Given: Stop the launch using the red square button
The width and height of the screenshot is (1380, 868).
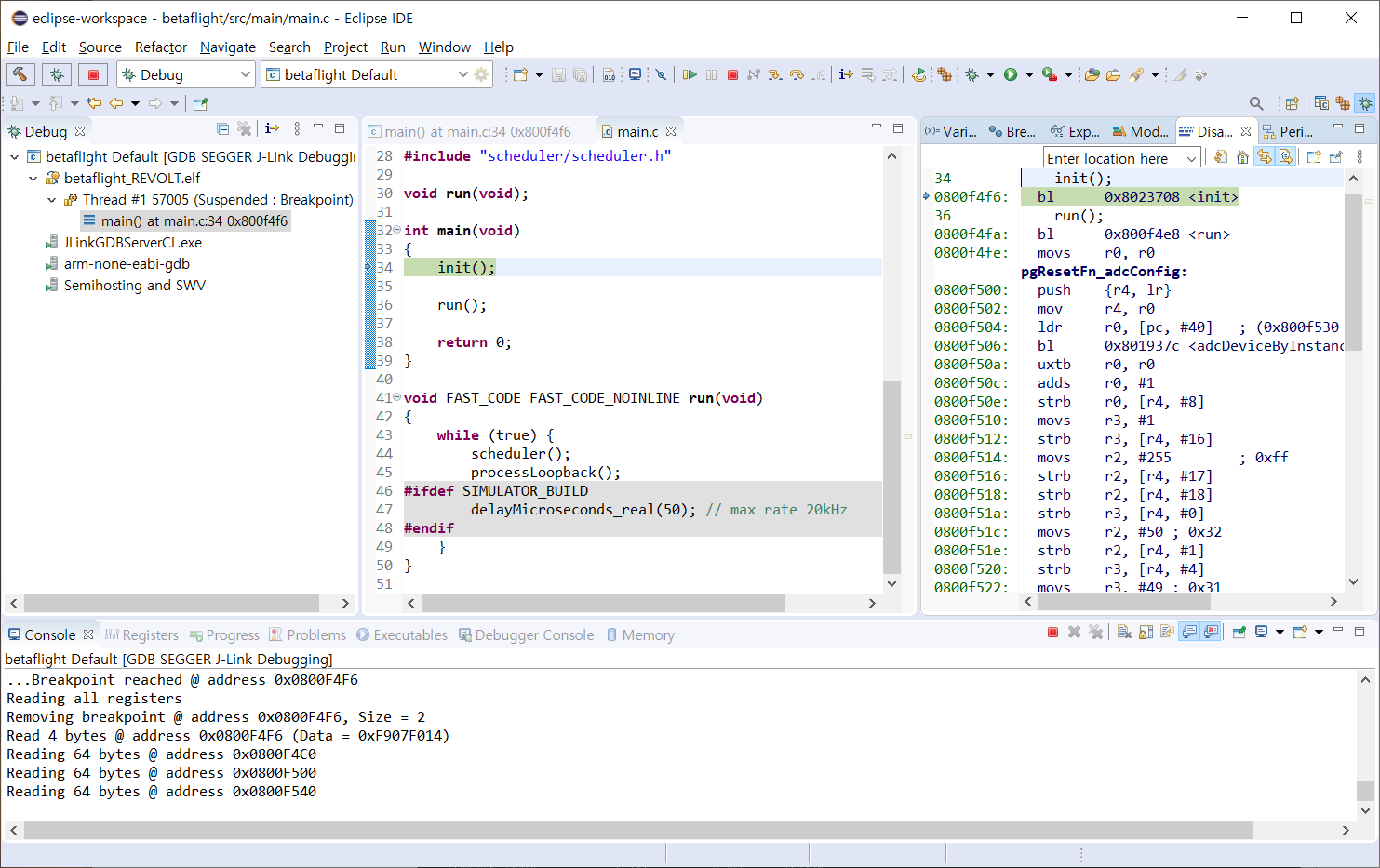Looking at the screenshot, I should coord(93,74).
